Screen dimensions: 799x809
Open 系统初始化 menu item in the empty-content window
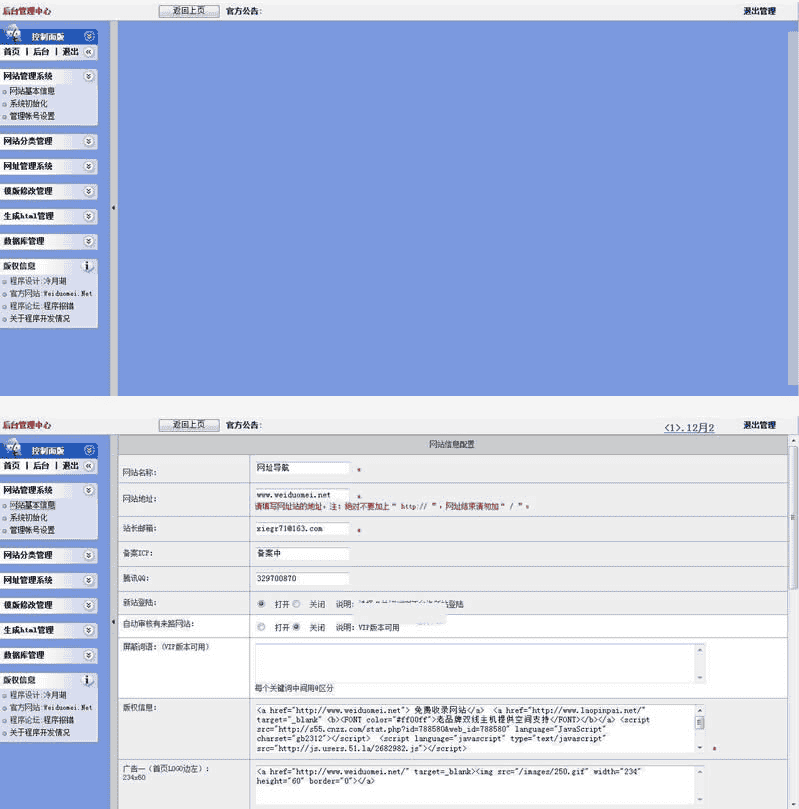point(28,104)
